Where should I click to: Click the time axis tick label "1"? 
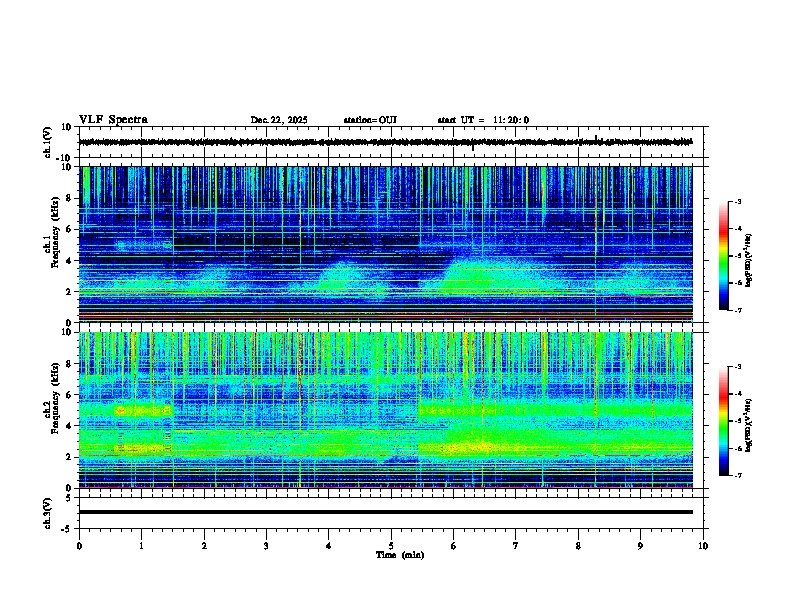(x=141, y=546)
